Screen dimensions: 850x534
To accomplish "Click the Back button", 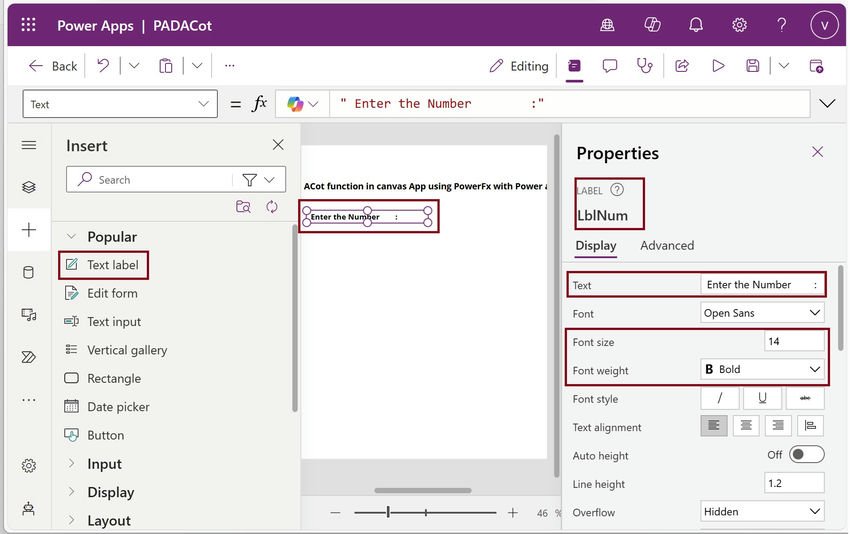I will pyautogui.click(x=53, y=66).
